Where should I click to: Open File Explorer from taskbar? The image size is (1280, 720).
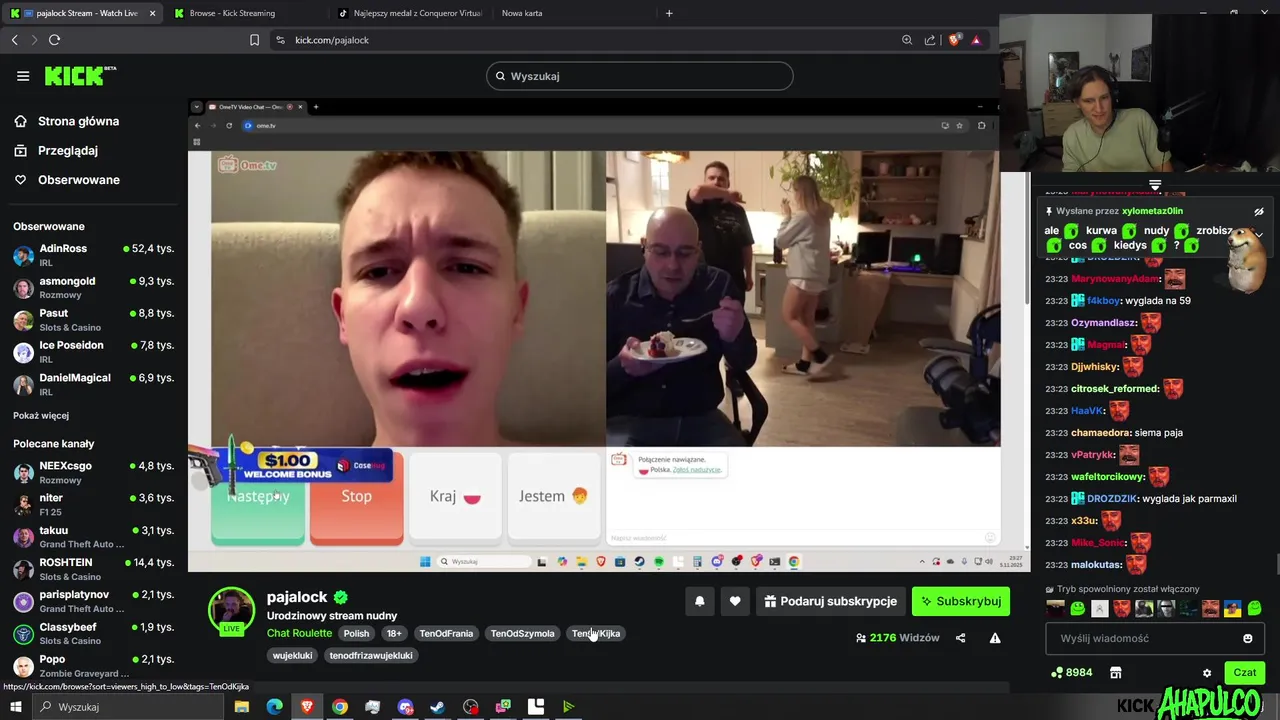tap(242, 707)
